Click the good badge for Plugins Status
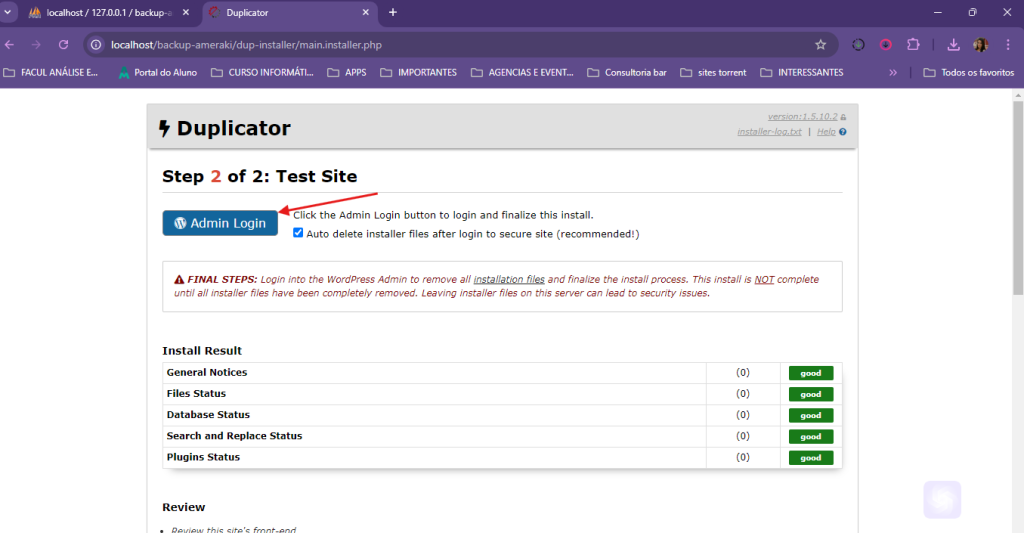The height and width of the screenshot is (533, 1024). (x=810, y=458)
